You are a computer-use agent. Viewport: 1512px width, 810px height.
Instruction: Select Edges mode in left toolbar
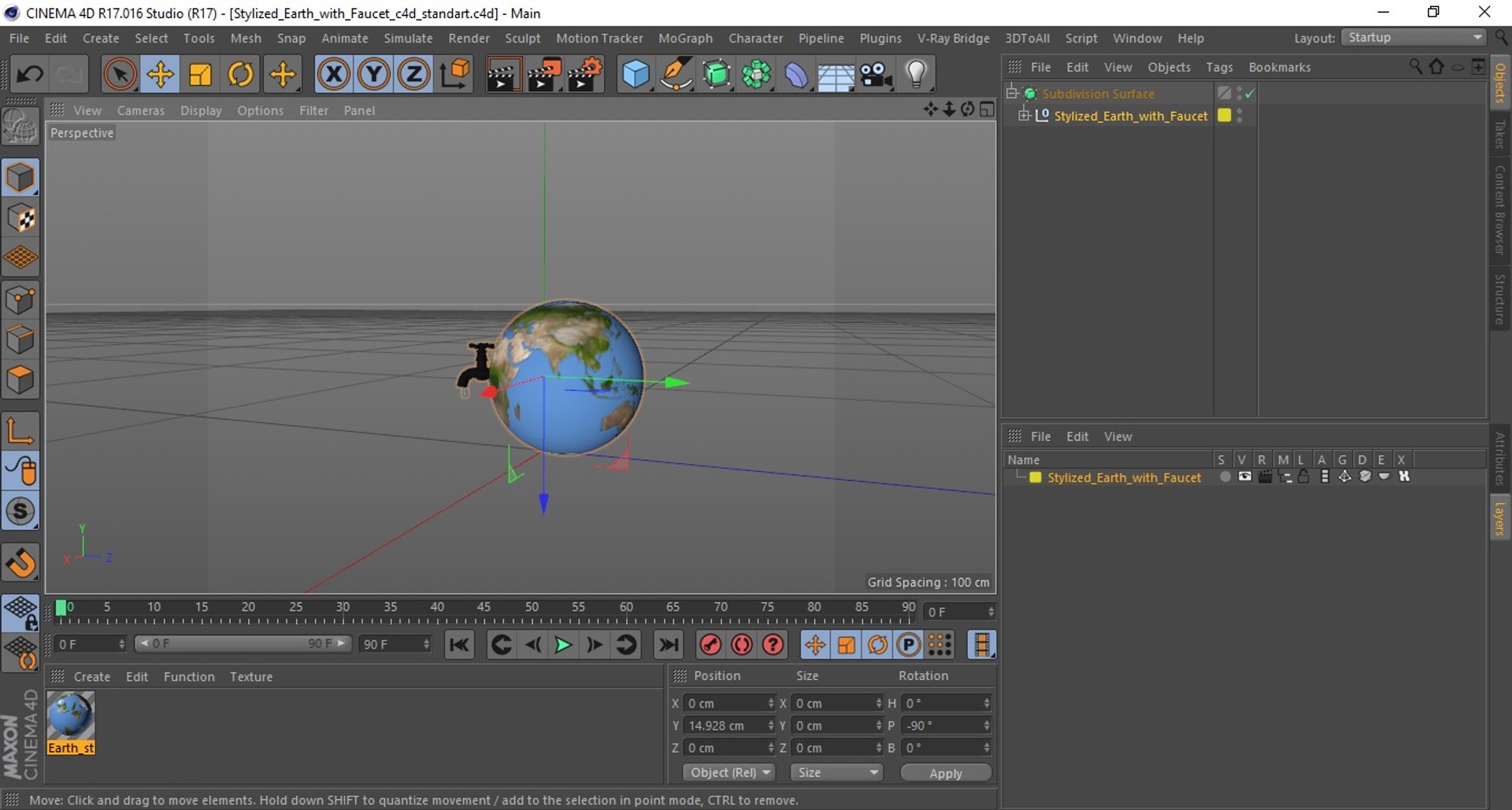(x=20, y=340)
